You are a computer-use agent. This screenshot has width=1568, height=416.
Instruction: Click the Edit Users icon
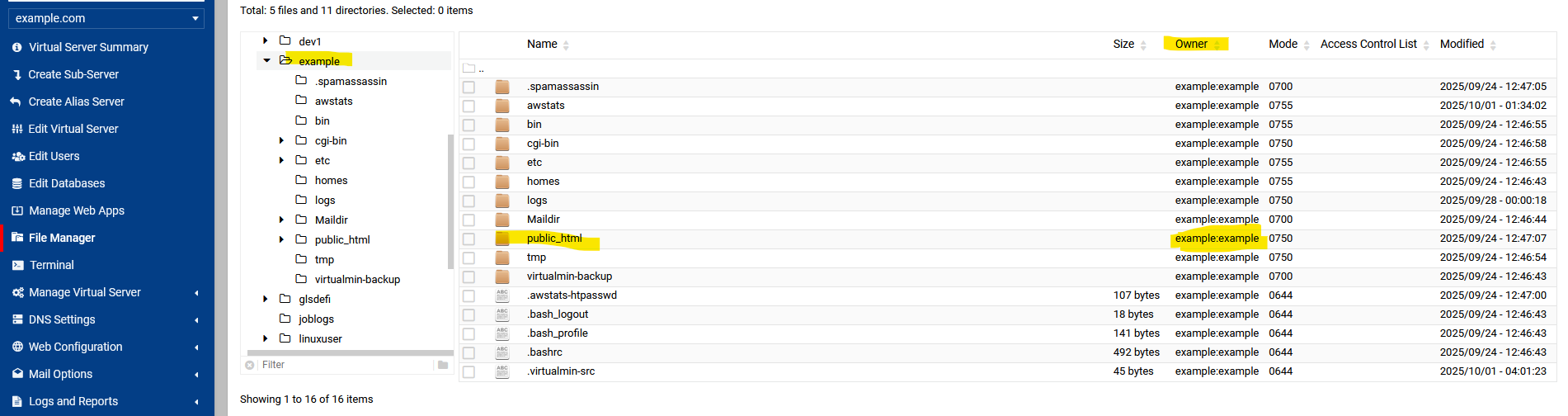(18, 156)
